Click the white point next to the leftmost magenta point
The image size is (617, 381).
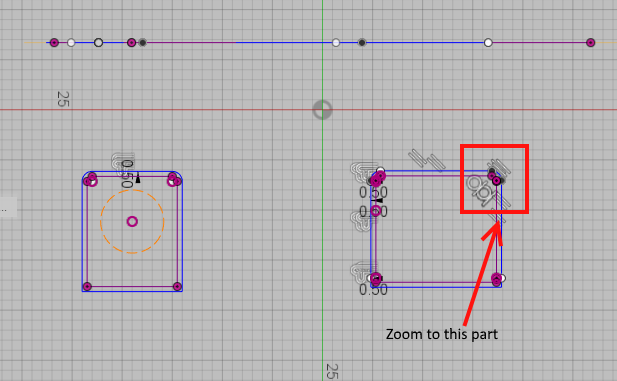click(71, 43)
